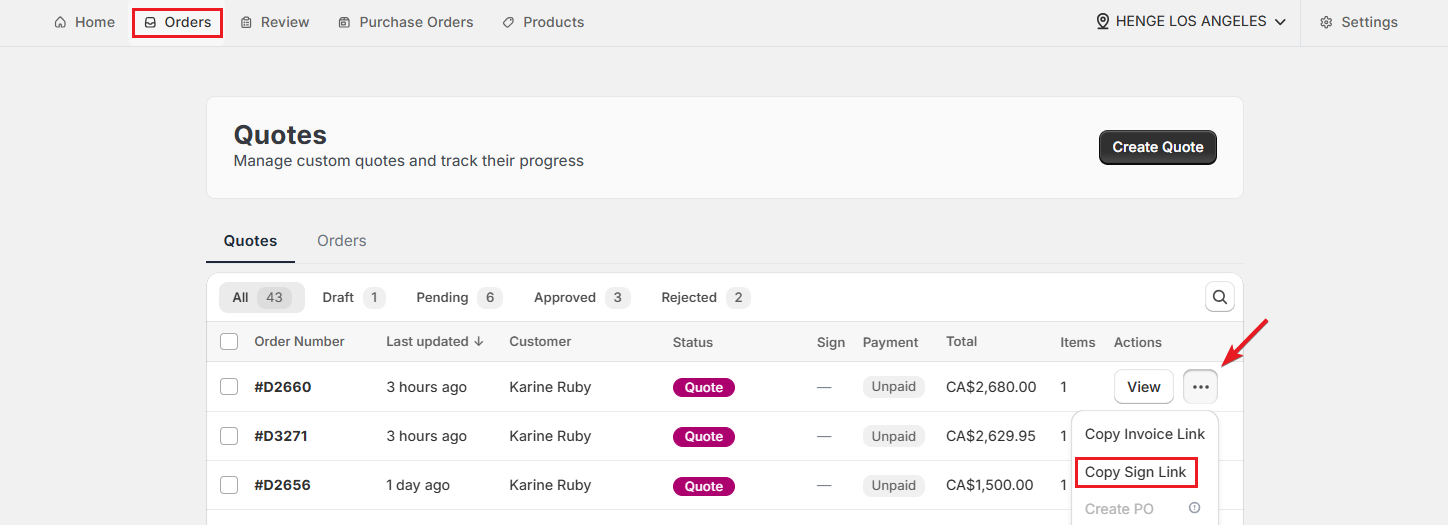Switch to the Quotes tab

coord(250,241)
